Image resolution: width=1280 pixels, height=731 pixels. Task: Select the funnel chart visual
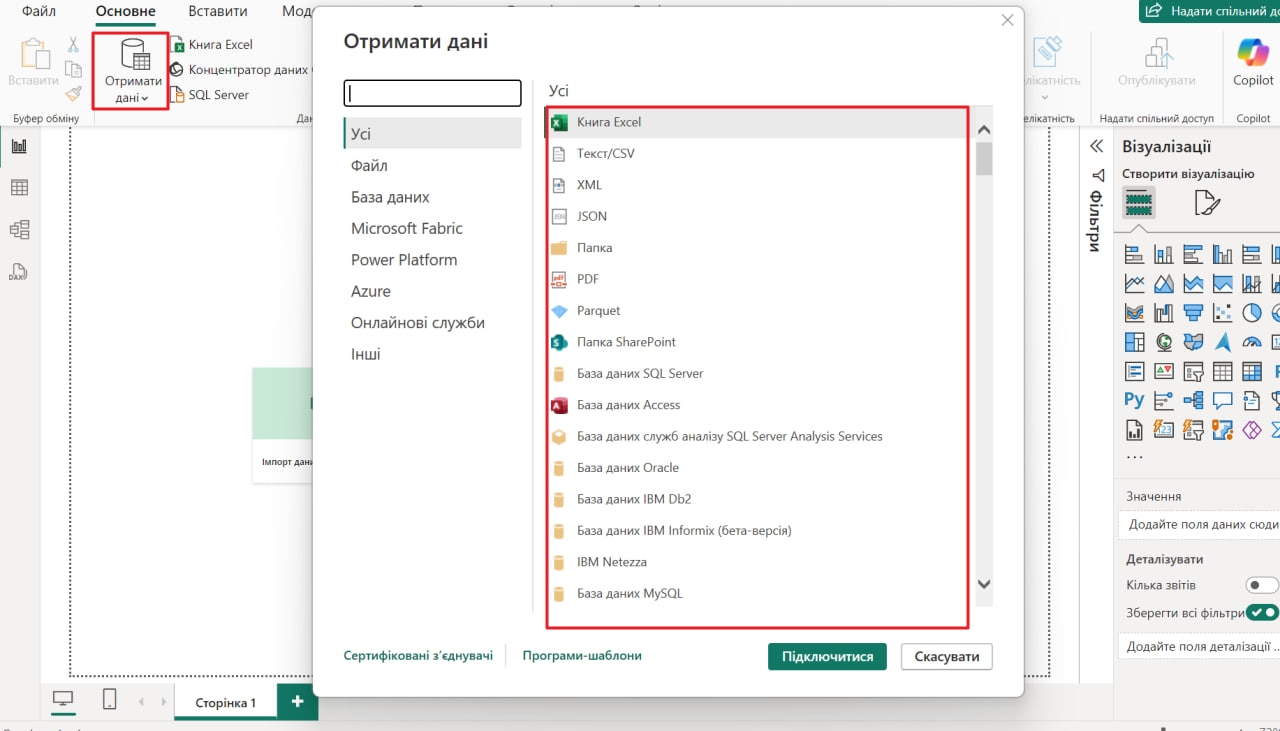[x=1193, y=313]
